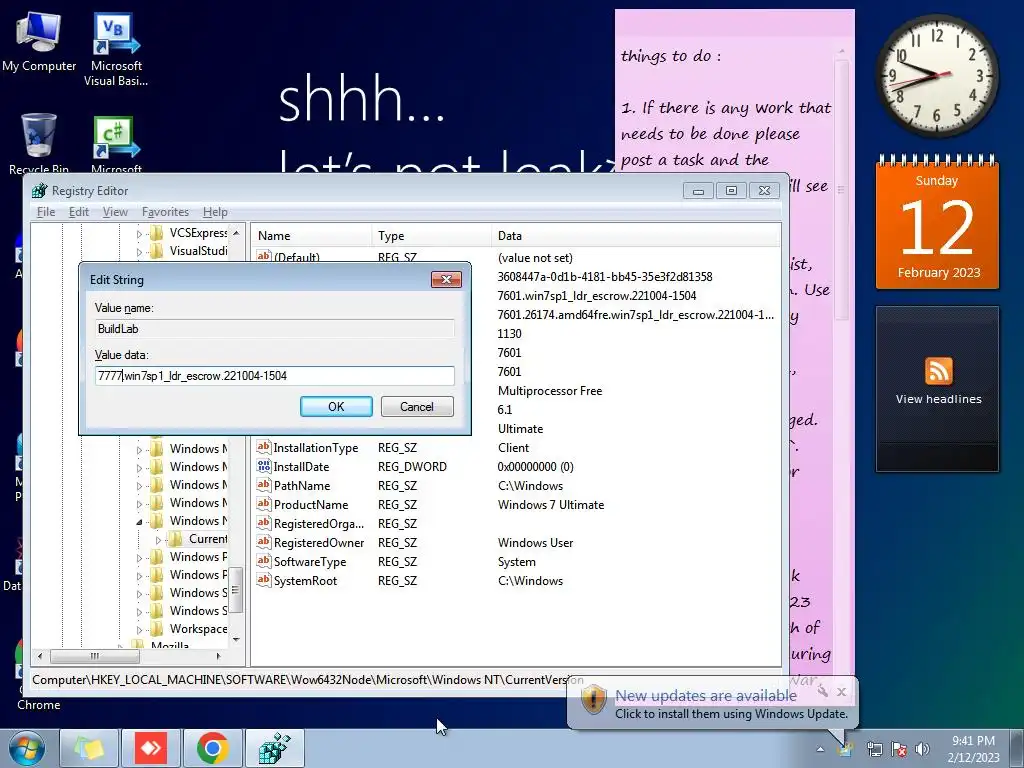Confirm edit with OK button
Screen dimensions: 1024x768
point(336,406)
